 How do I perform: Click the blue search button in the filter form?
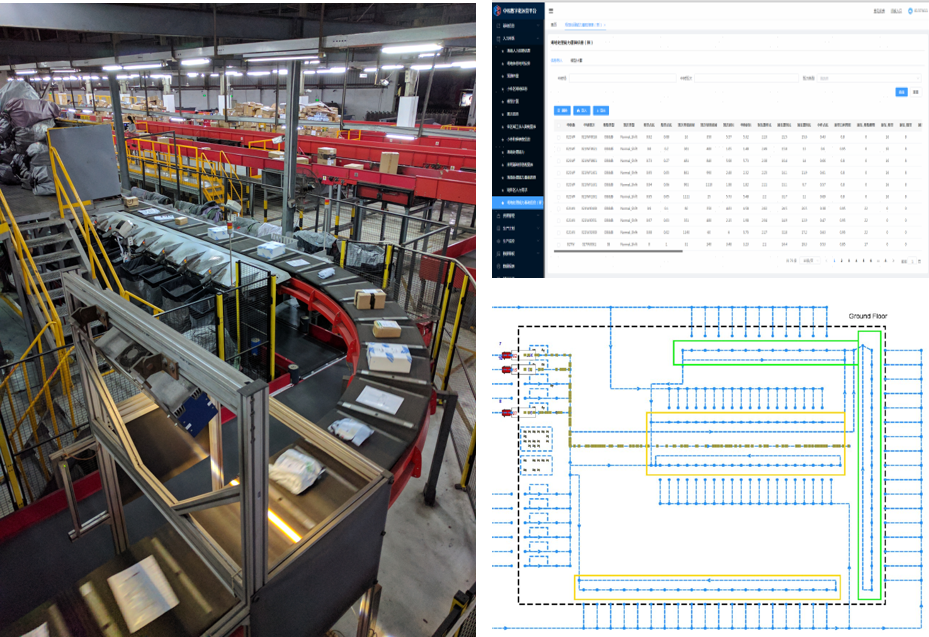[901, 91]
